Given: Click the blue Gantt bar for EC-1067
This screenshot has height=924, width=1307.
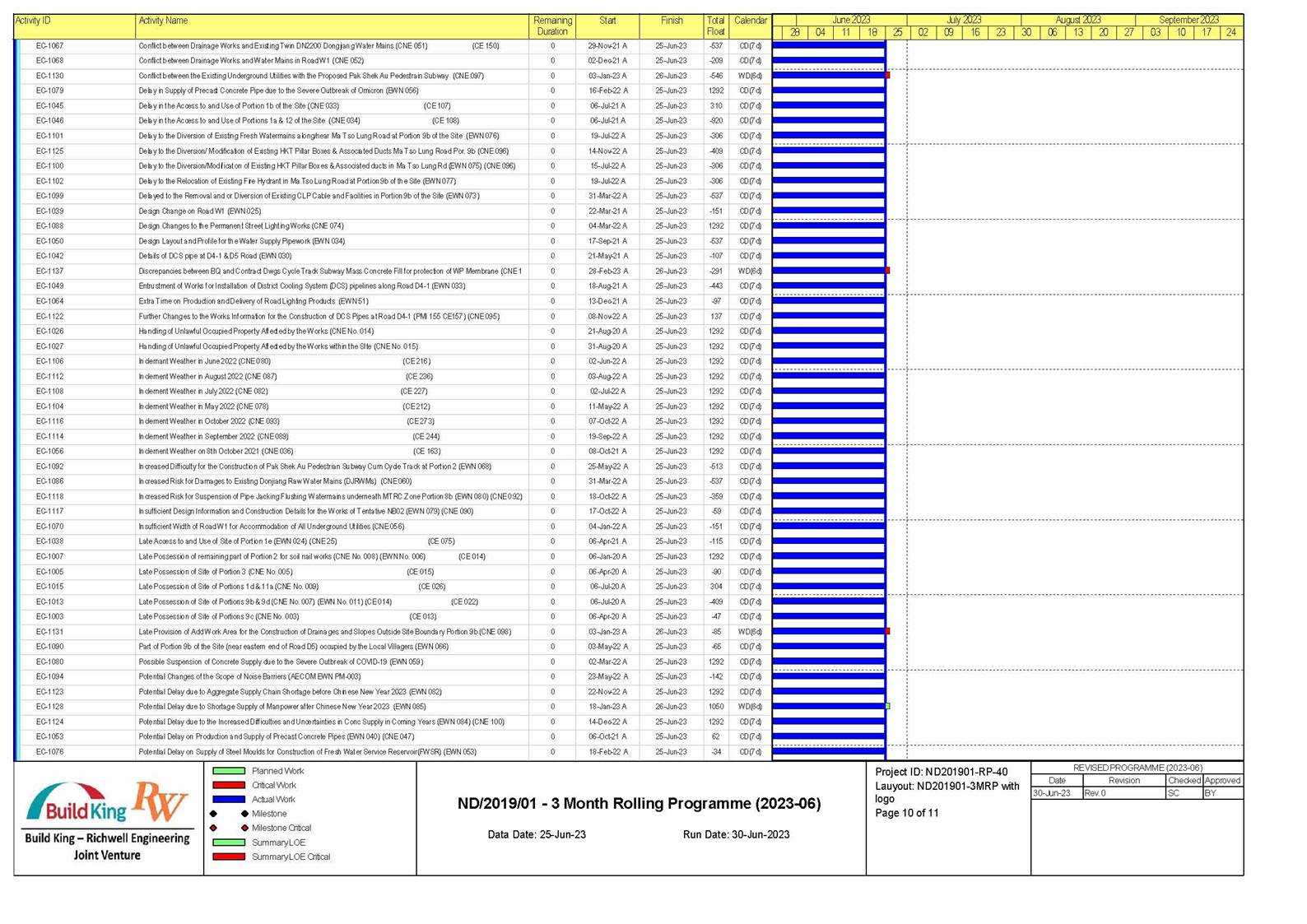Looking at the screenshot, I should 829,45.
